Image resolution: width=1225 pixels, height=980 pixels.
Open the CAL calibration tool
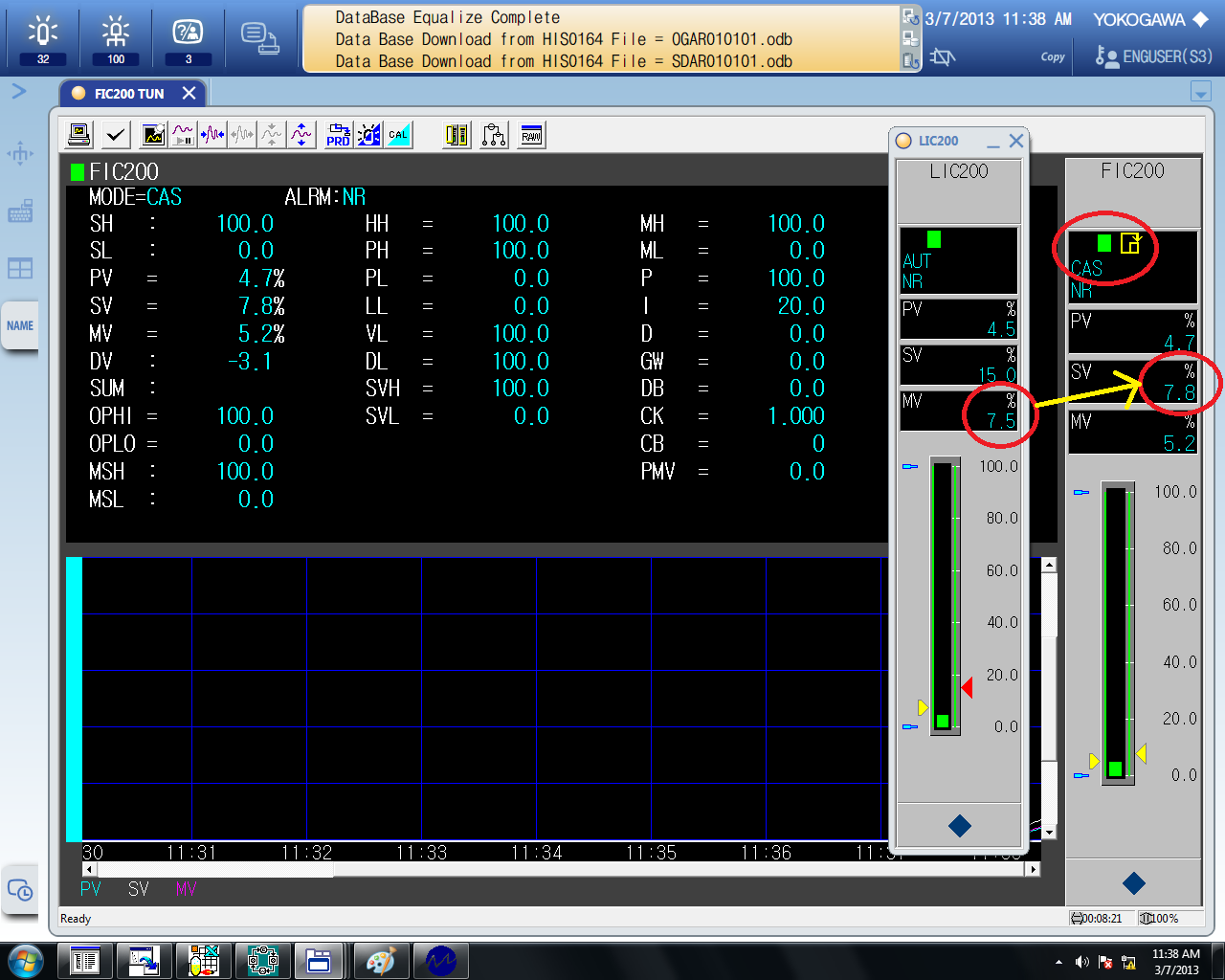(398, 134)
